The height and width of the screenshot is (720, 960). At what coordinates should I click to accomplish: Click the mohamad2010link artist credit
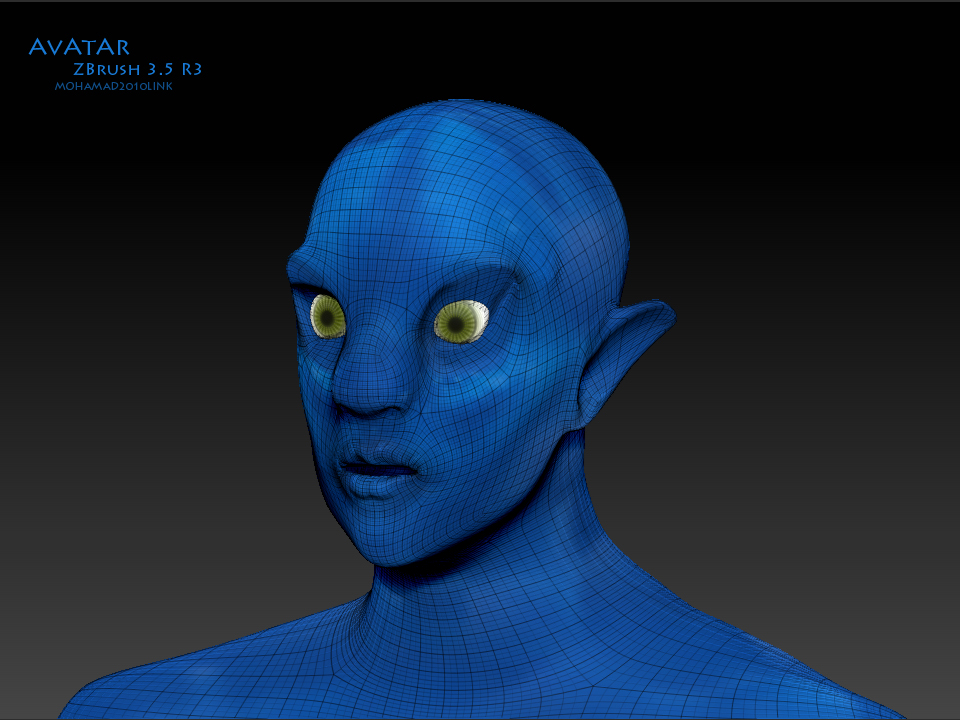pos(113,87)
